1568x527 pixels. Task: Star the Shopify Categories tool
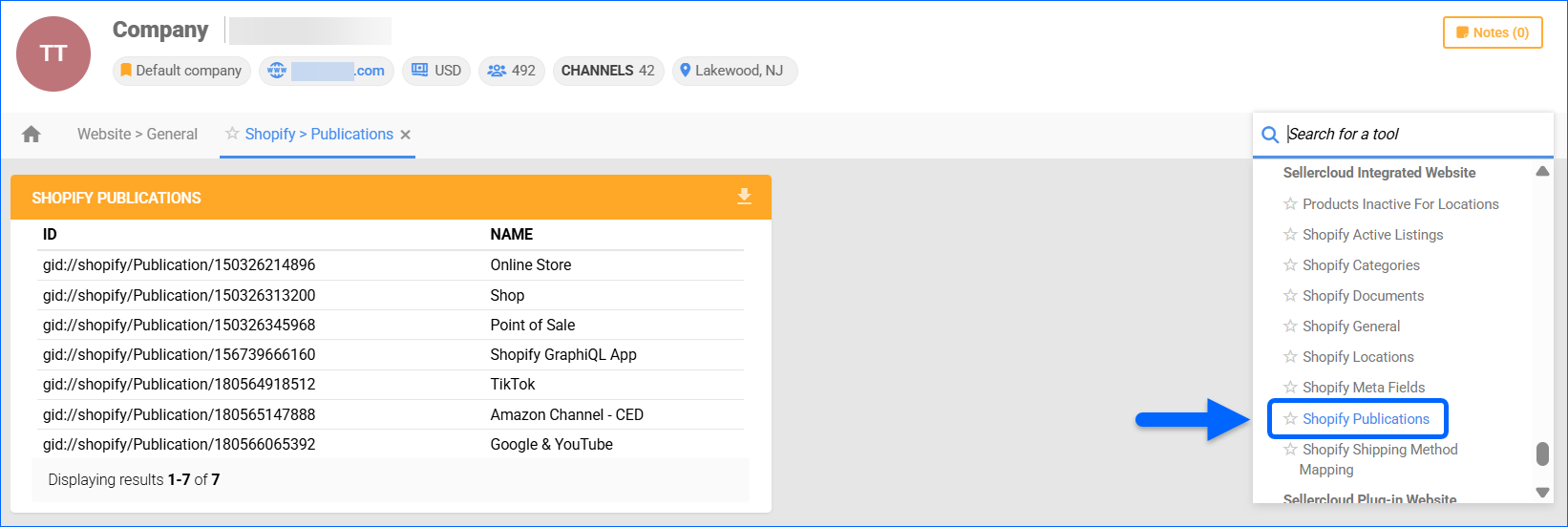point(1290,265)
